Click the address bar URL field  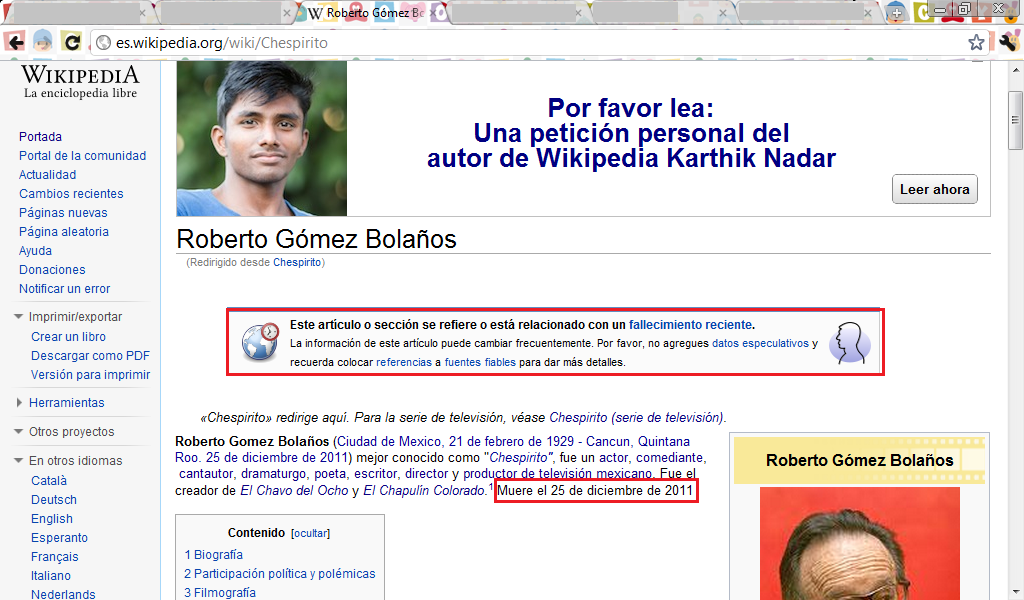(500, 43)
